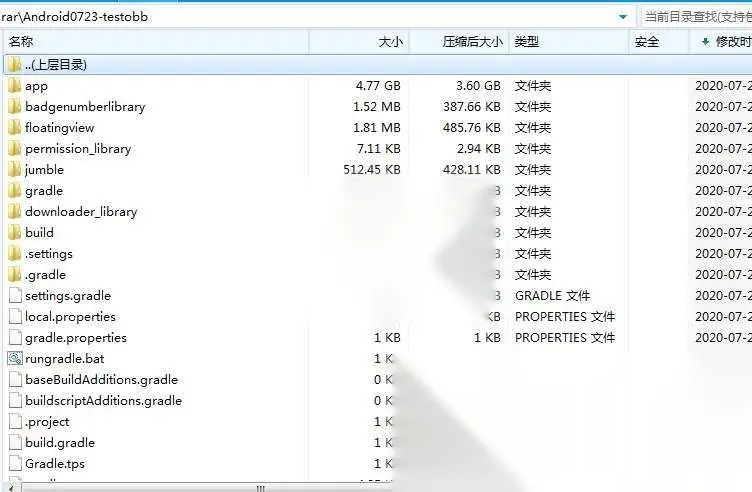This screenshot has width=752, height=492.
Task: Select the .gradle folder icon
Action: pyautogui.click(x=15, y=275)
